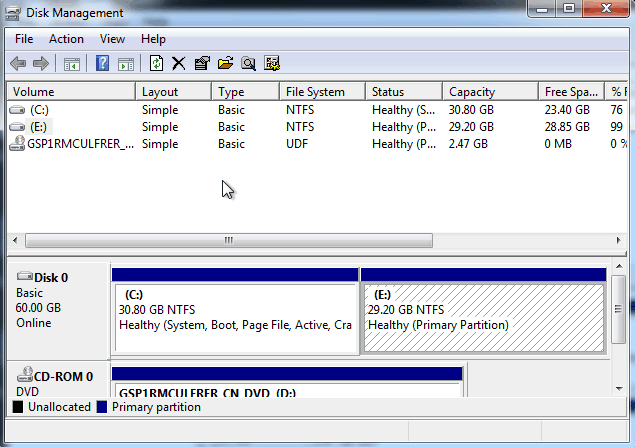Screen dimensions: 635x447
Task: Click the Explore magnifier folder toolbar icon
Action: [248, 64]
